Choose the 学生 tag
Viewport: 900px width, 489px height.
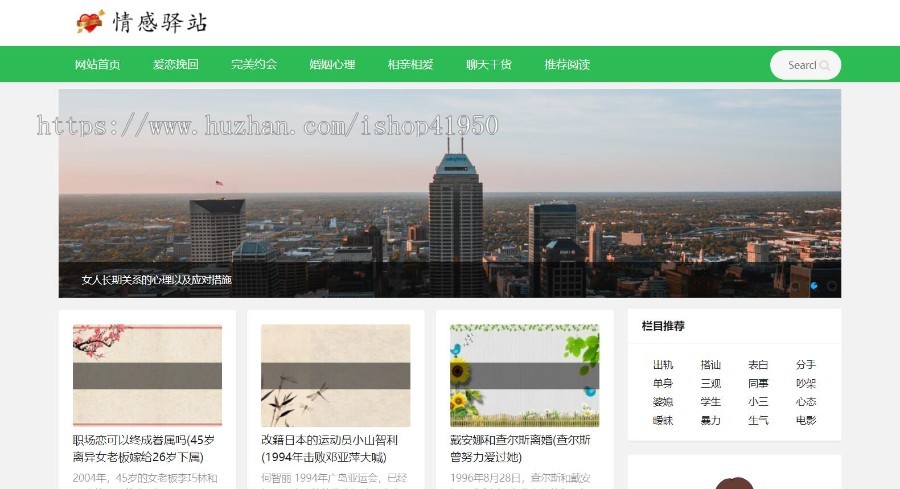coord(711,402)
